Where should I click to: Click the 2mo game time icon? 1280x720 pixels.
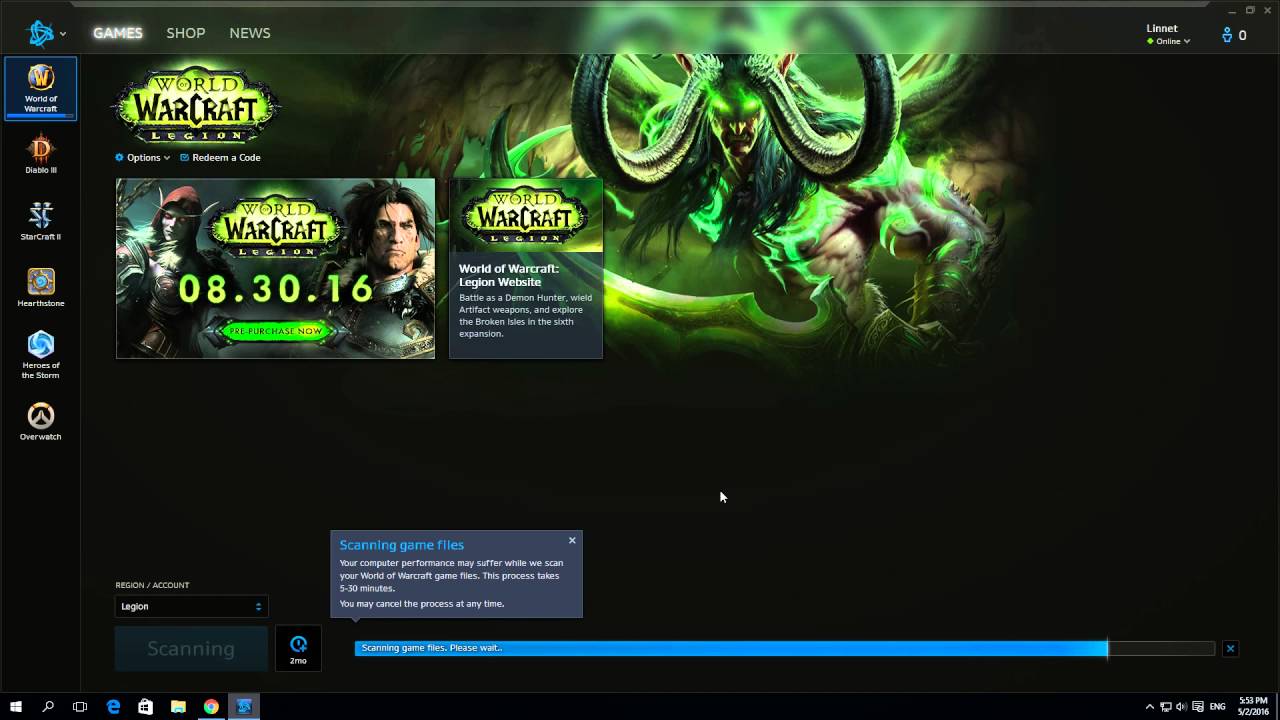(298, 648)
